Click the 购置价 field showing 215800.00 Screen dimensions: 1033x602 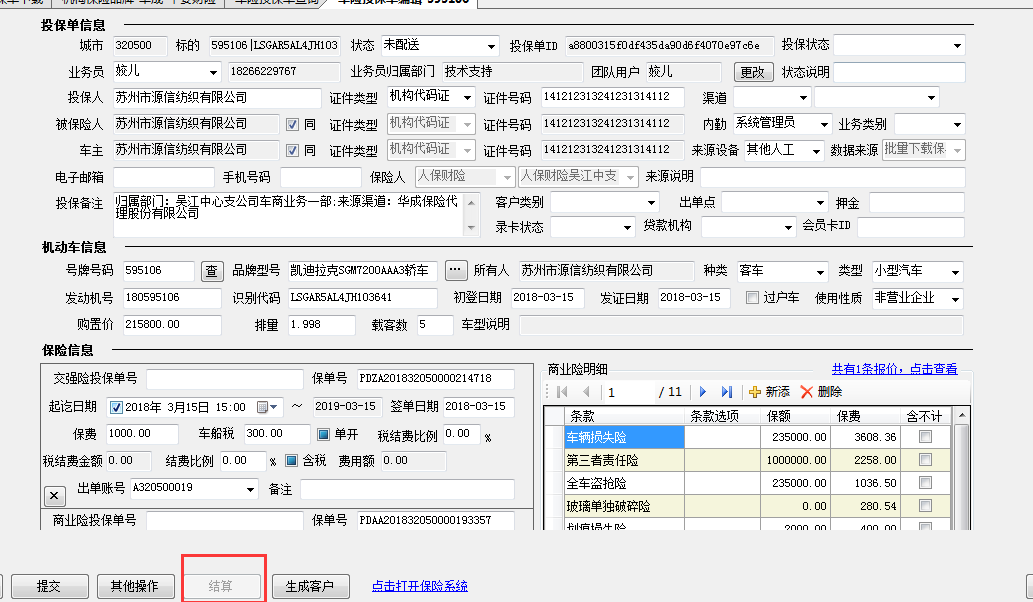coord(172,325)
